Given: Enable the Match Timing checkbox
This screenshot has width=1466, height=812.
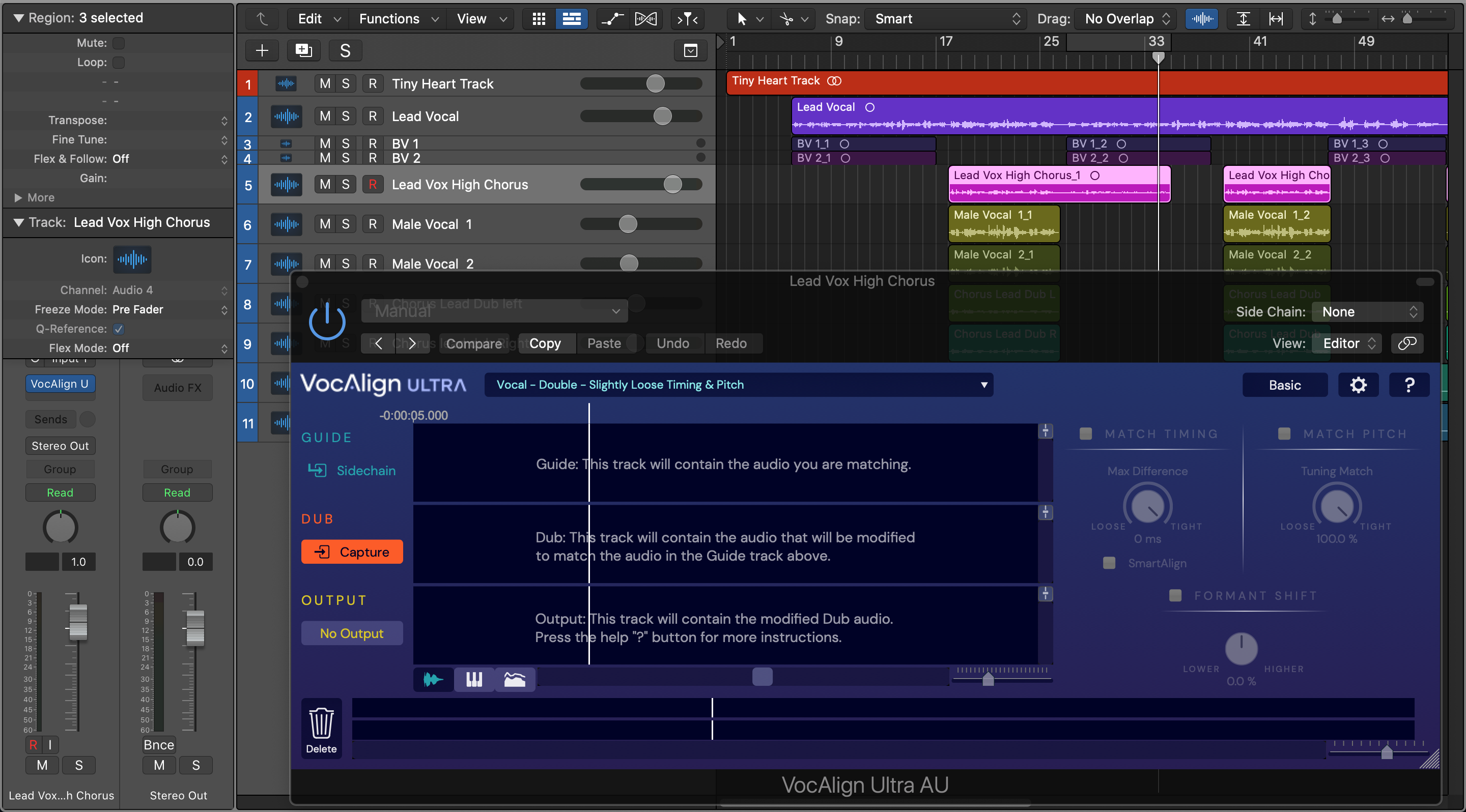Looking at the screenshot, I should pos(1086,434).
